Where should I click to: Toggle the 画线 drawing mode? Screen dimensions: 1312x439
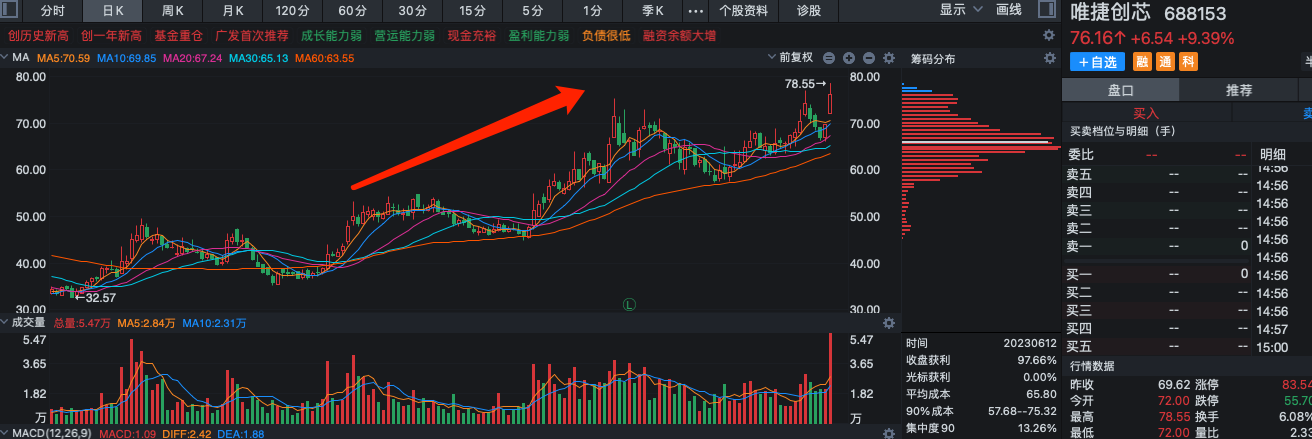click(x=1009, y=10)
